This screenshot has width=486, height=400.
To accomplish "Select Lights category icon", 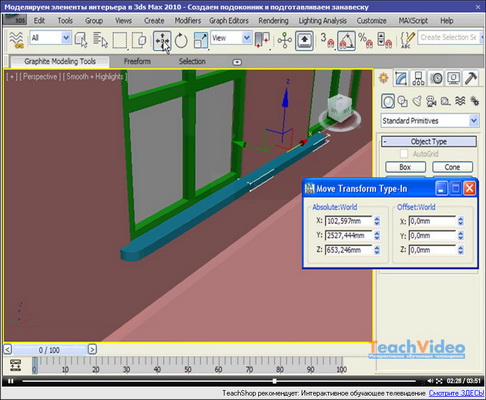I will pyautogui.click(x=417, y=101).
